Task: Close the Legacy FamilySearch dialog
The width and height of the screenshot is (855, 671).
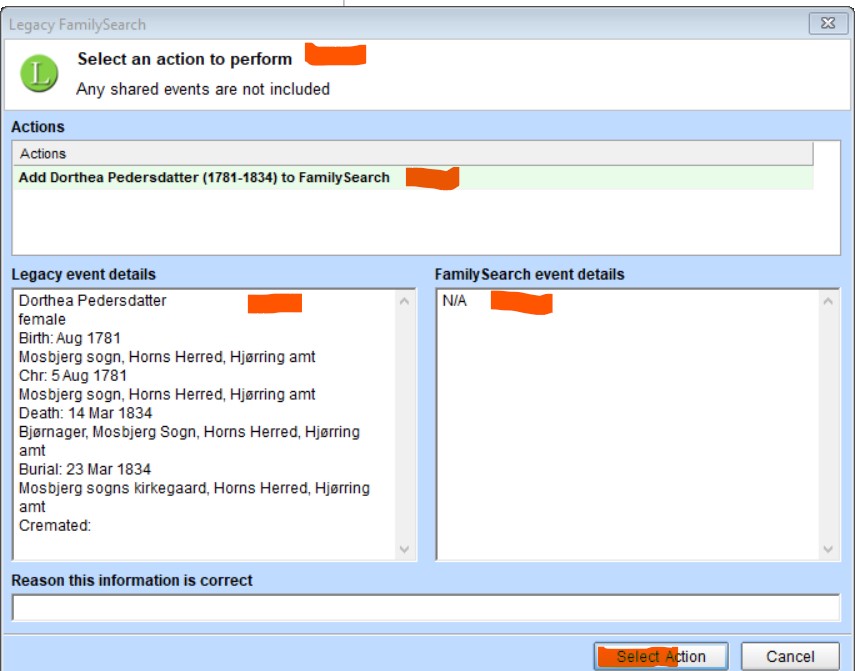Action: 828,23
